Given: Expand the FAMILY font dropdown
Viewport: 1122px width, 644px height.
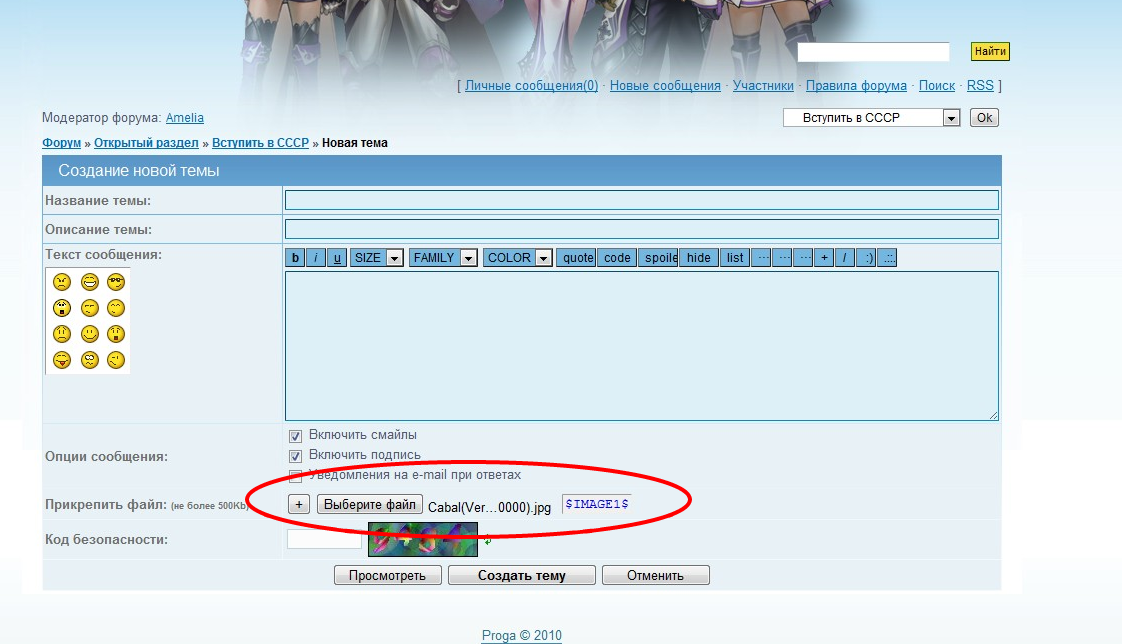Looking at the screenshot, I should point(442,258).
